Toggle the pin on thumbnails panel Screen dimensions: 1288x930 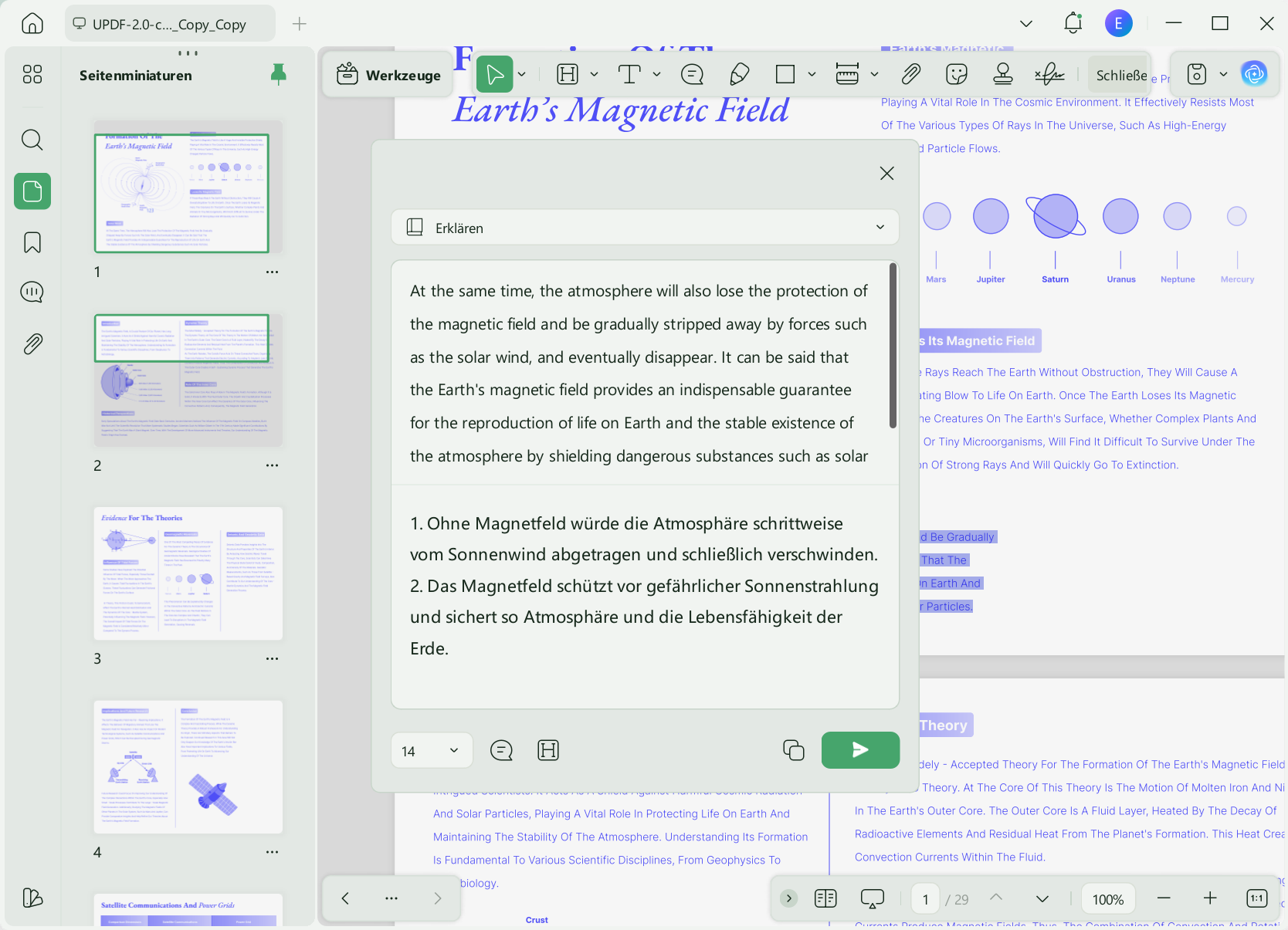(279, 74)
